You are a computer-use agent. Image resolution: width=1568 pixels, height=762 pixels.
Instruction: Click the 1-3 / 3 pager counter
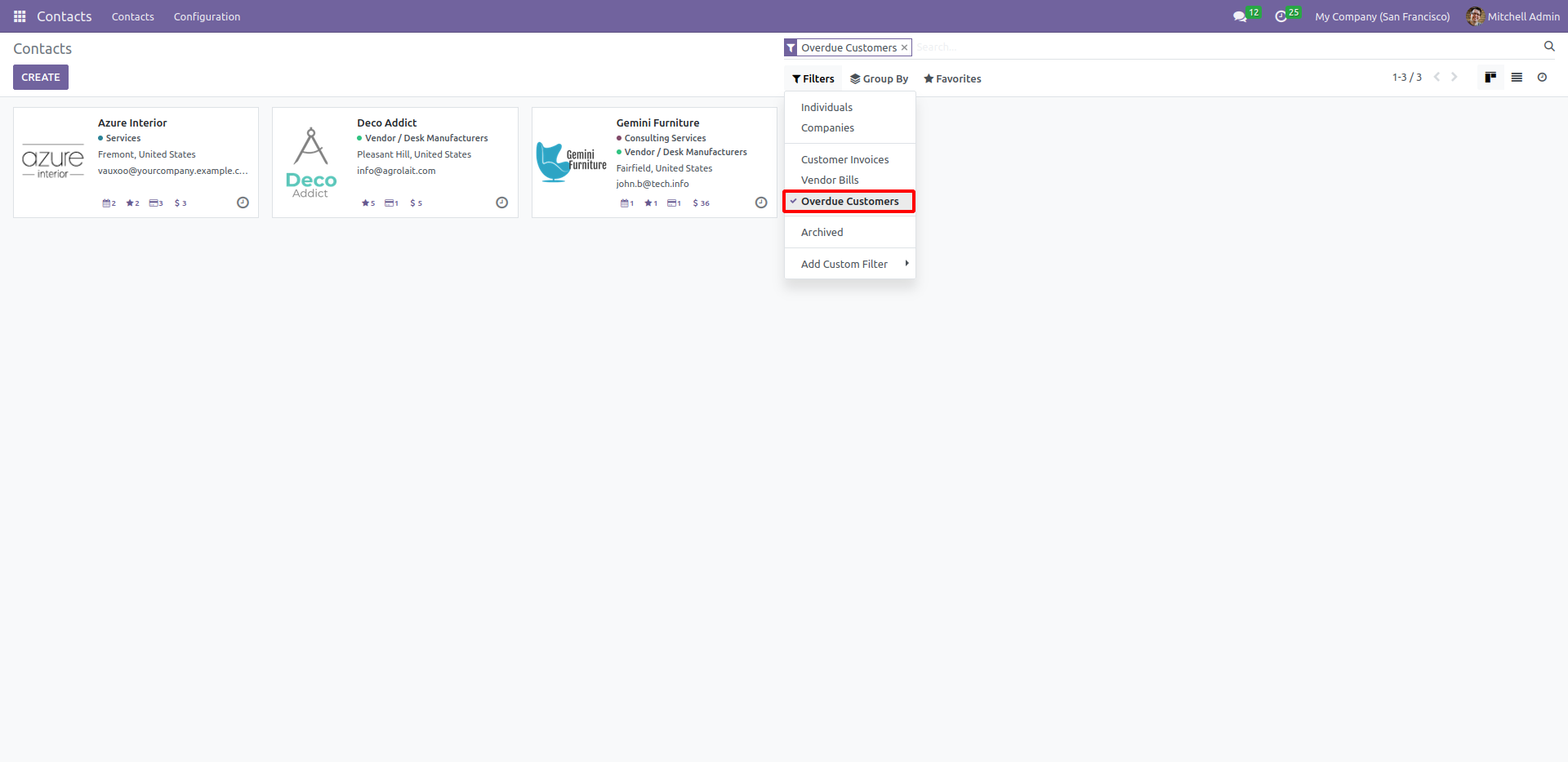point(1406,78)
